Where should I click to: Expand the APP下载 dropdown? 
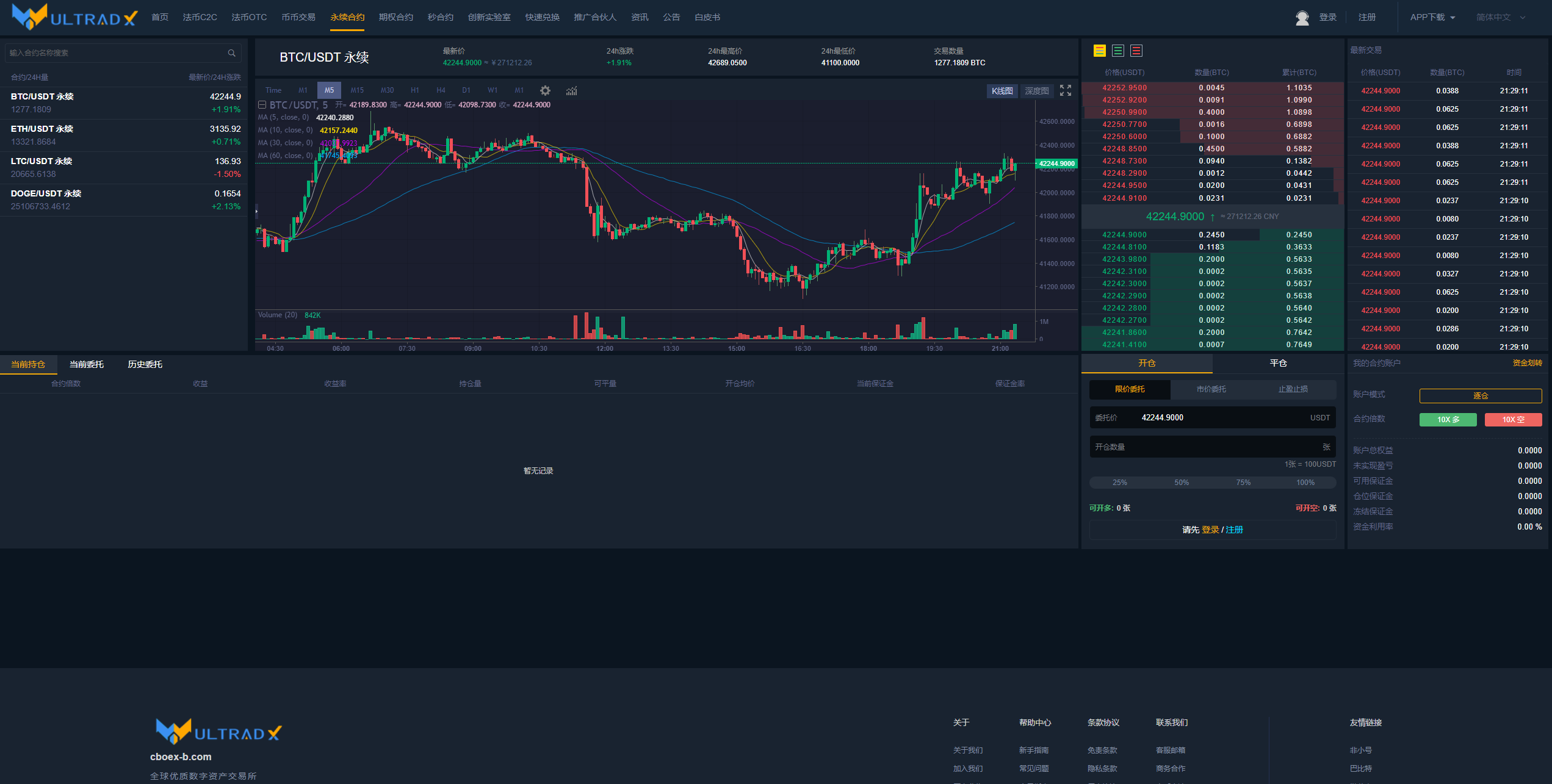click(x=1432, y=18)
